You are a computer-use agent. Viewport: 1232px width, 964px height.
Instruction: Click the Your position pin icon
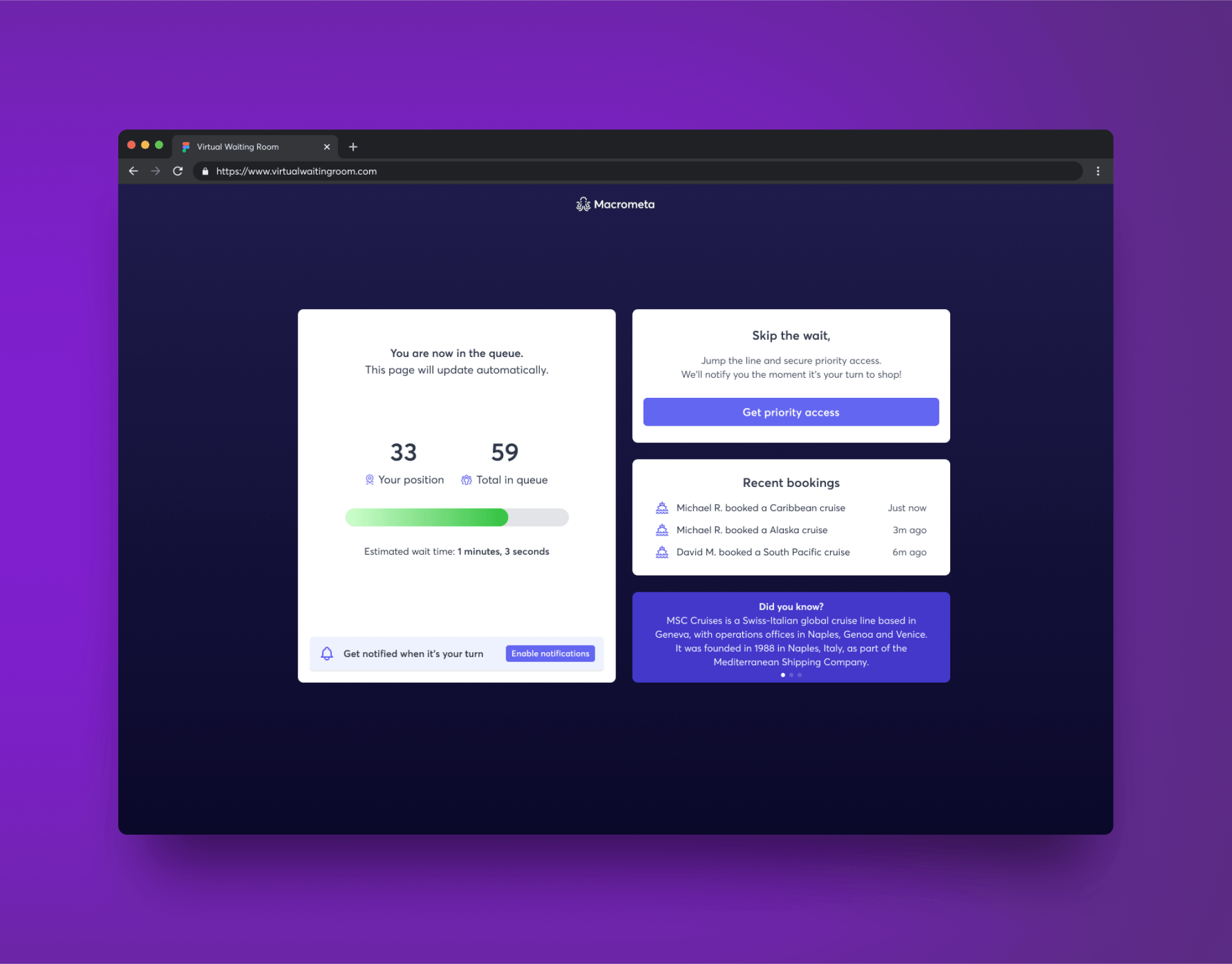tap(370, 480)
